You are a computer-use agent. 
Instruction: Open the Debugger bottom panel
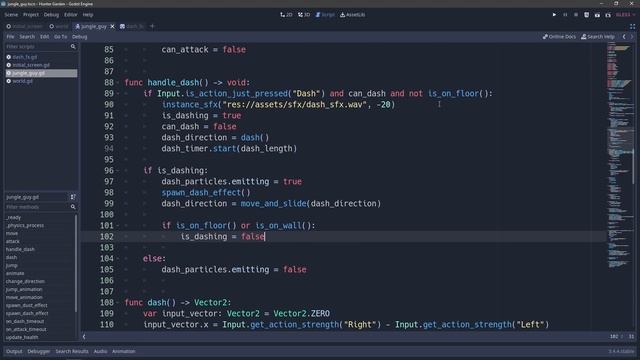[x=39, y=351]
